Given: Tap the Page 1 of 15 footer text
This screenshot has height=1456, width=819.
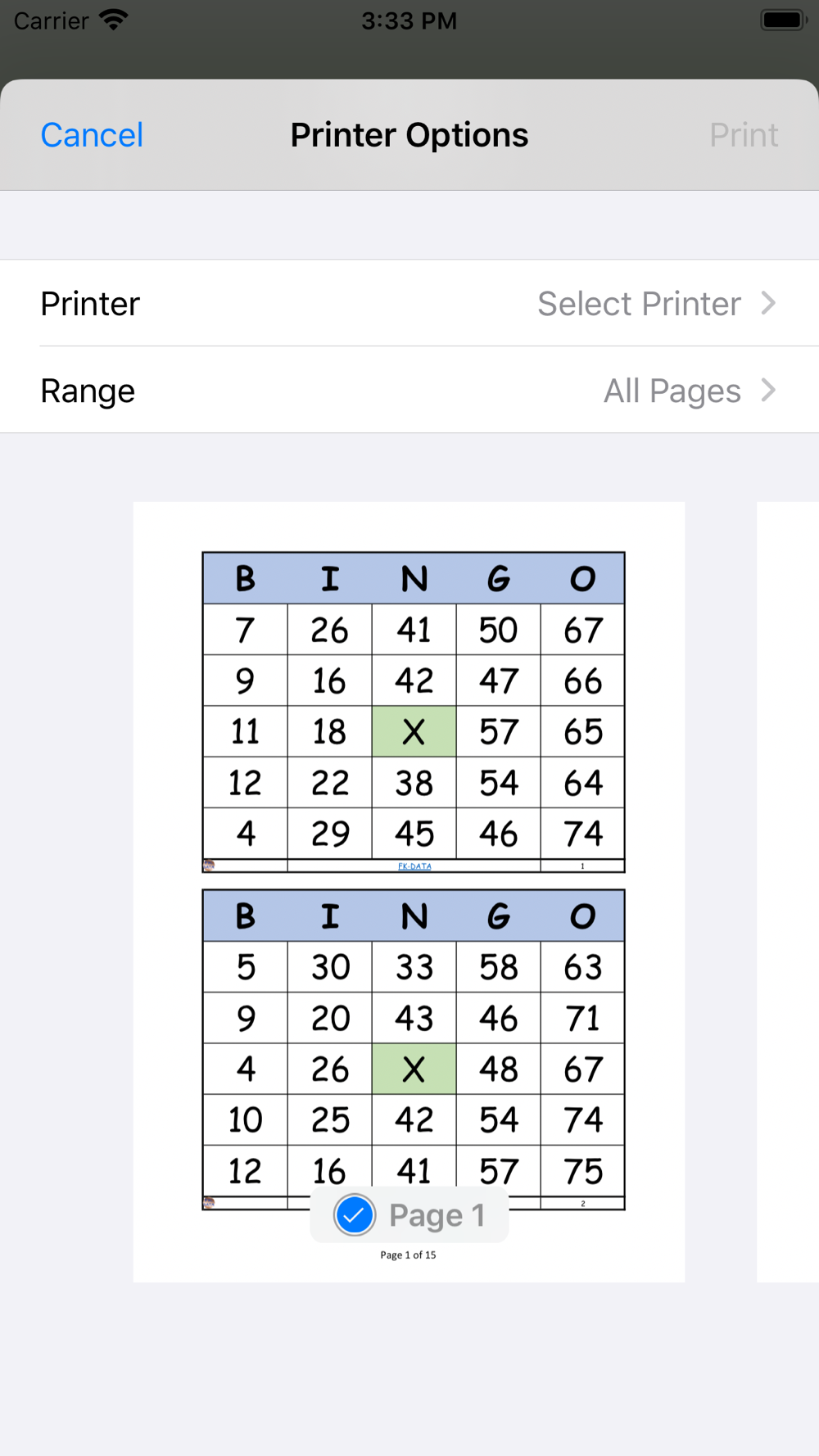Looking at the screenshot, I should point(408,1255).
